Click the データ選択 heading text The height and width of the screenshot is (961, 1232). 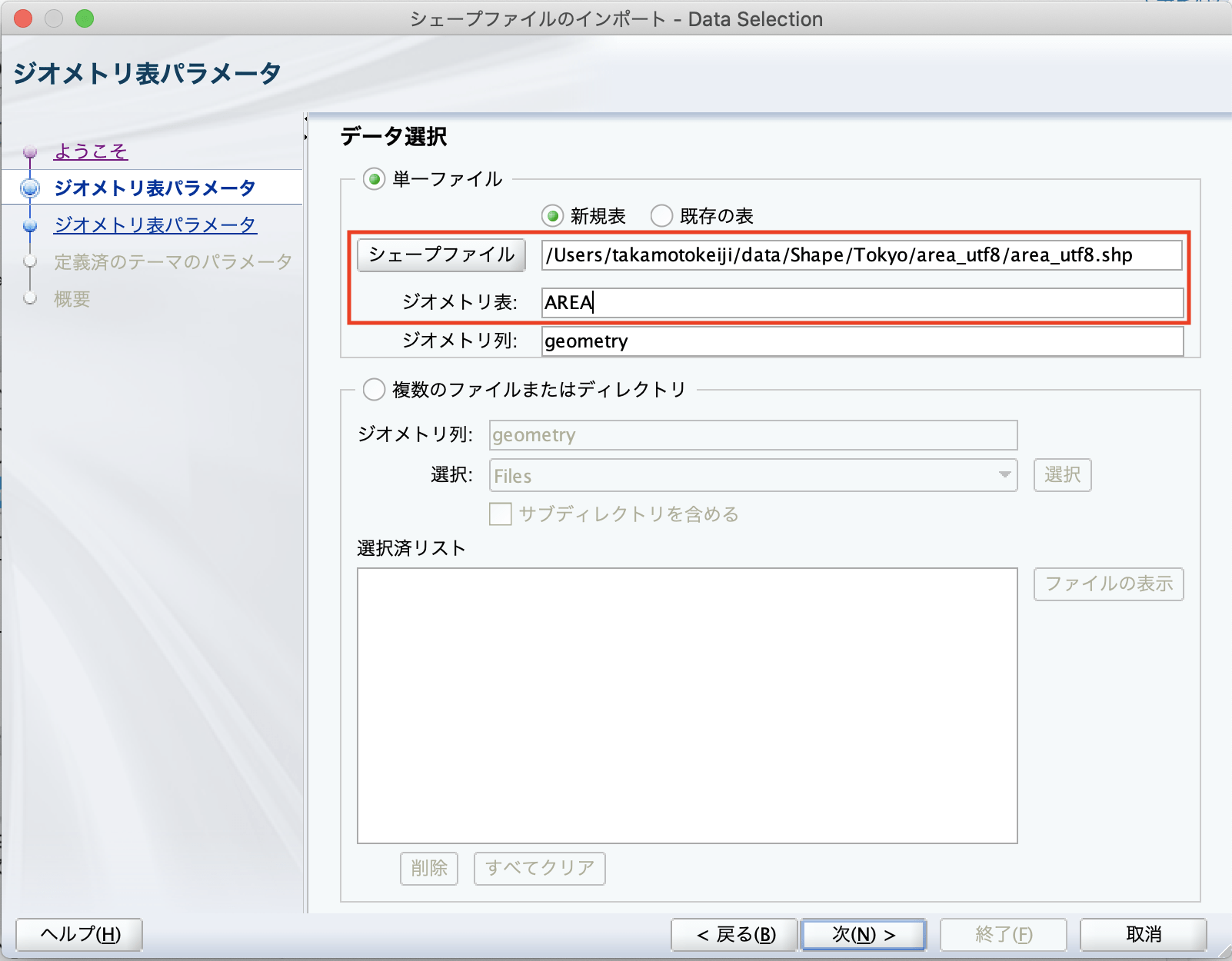pos(394,137)
